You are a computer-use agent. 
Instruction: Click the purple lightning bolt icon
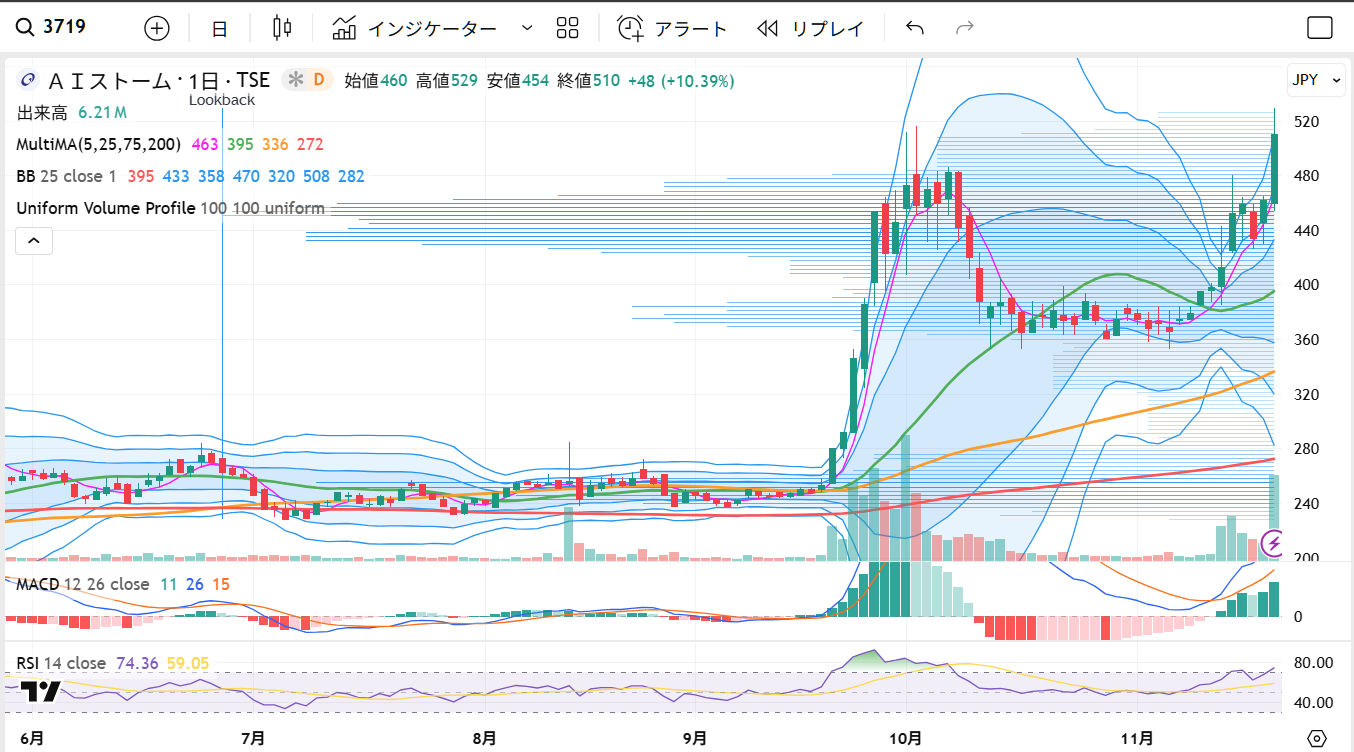[x=1273, y=544]
